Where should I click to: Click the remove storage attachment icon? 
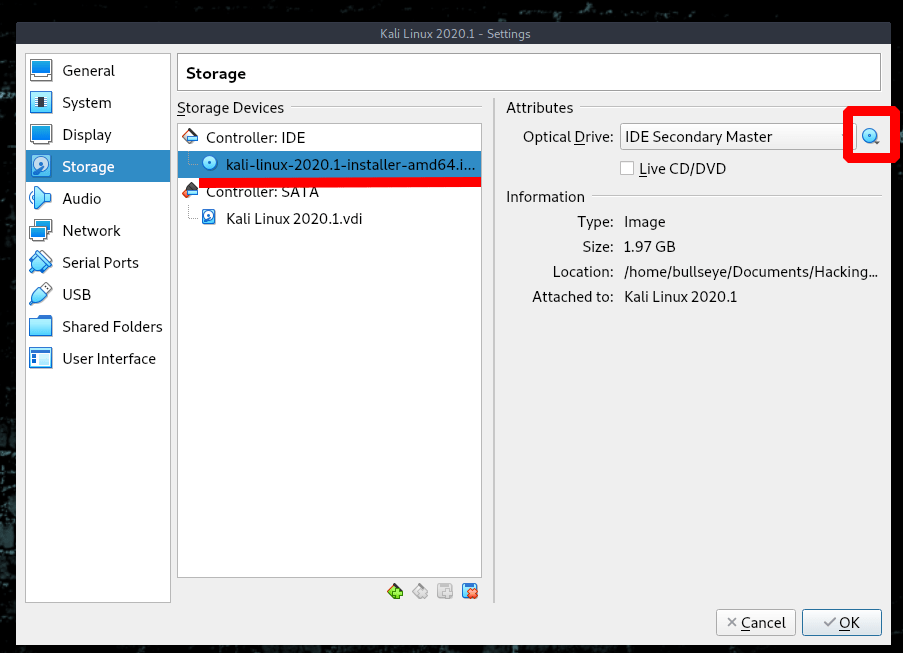point(470,591)
